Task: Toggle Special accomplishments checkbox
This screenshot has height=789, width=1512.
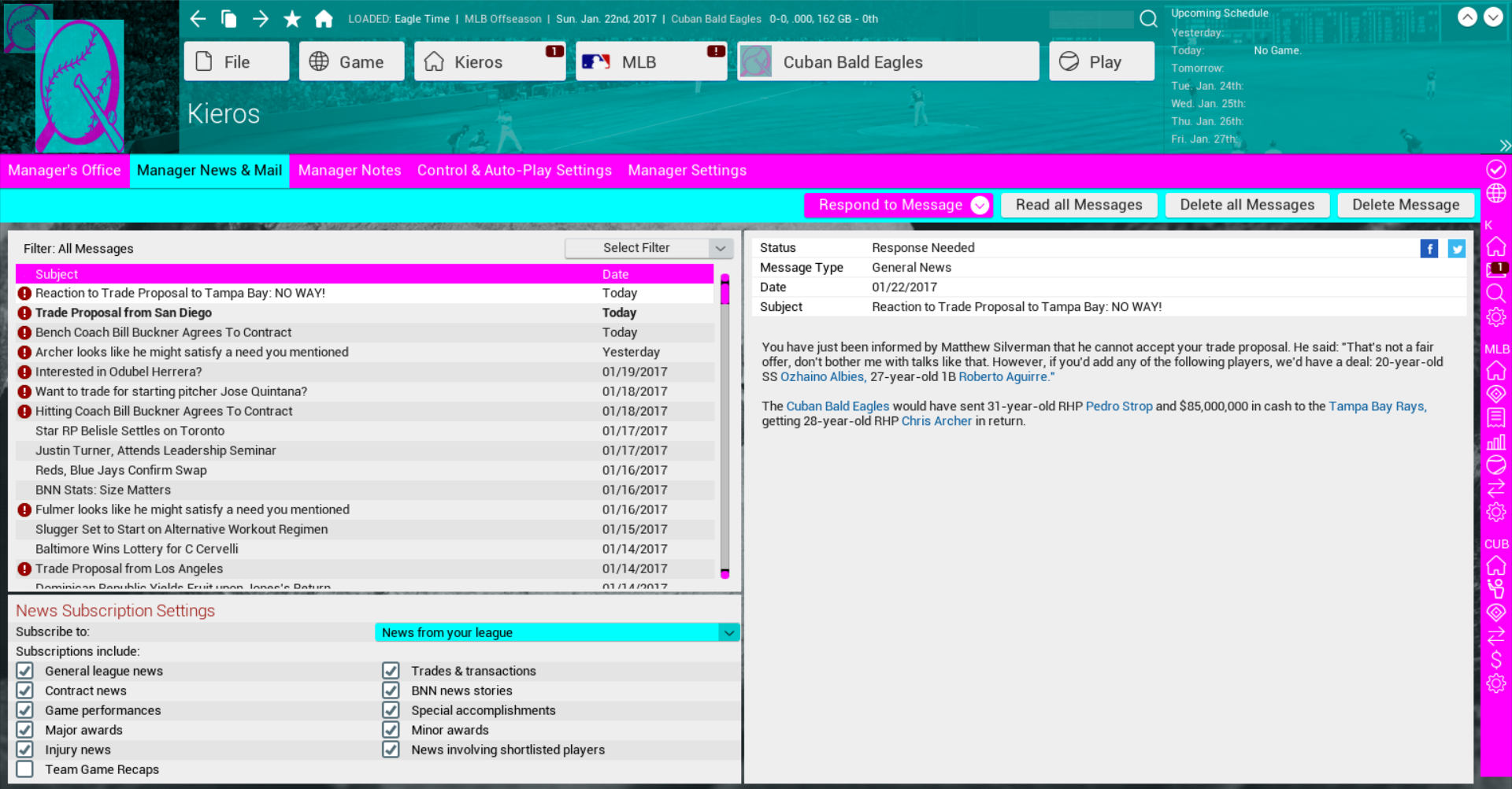Action: [x=391, y=709]
